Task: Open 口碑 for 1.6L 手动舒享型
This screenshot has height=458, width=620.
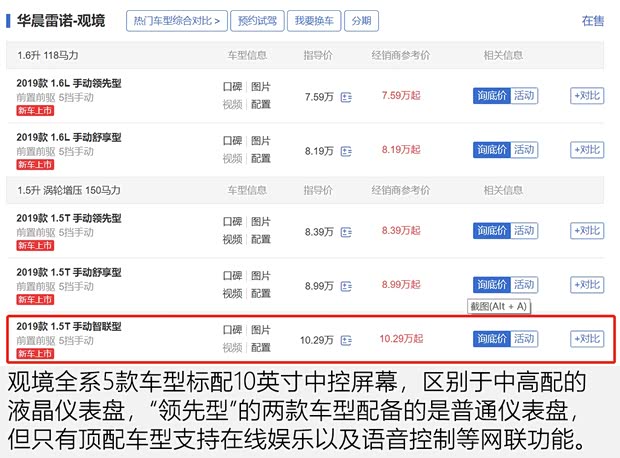Action: (x=232, y=141)
